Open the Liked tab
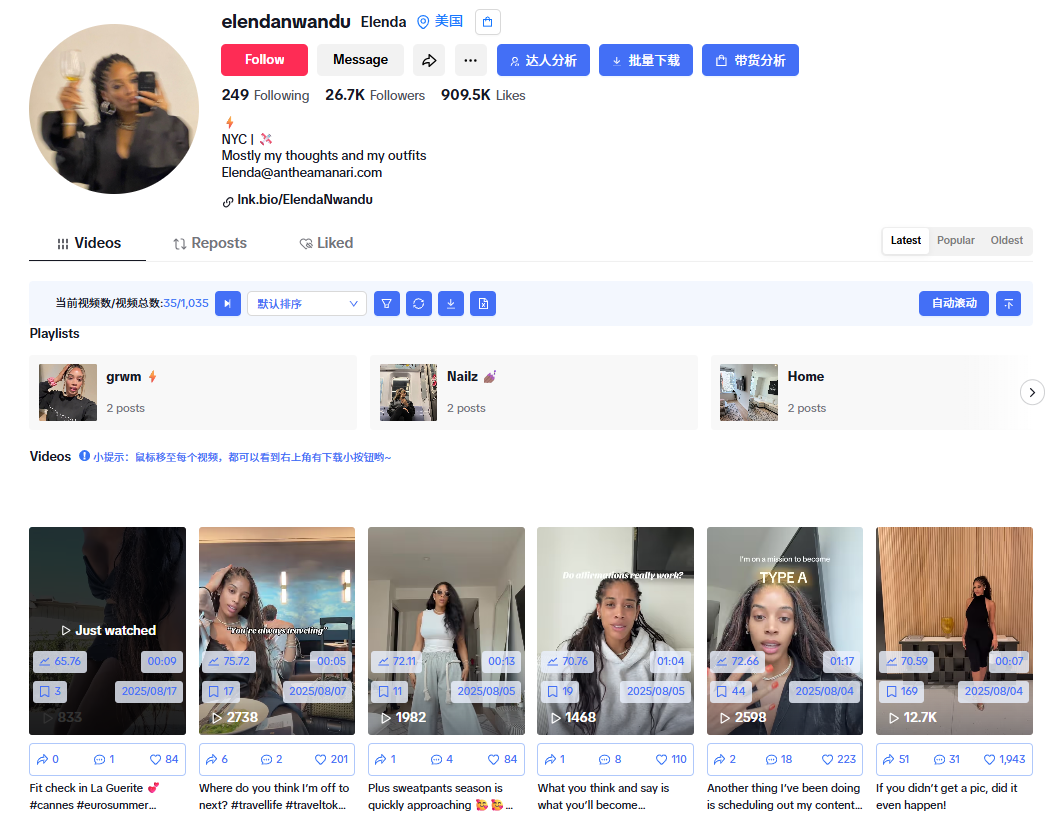Image resolution: width=1050 pixels, height=825 pixels. 326,242
